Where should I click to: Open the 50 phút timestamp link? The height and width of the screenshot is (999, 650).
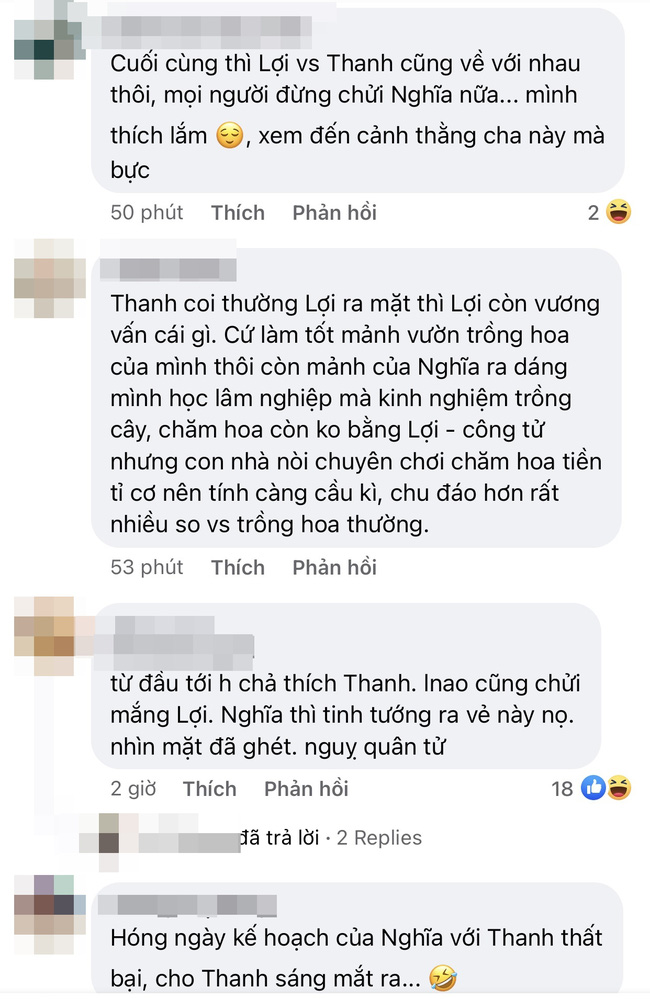click(x=147, y=212)
